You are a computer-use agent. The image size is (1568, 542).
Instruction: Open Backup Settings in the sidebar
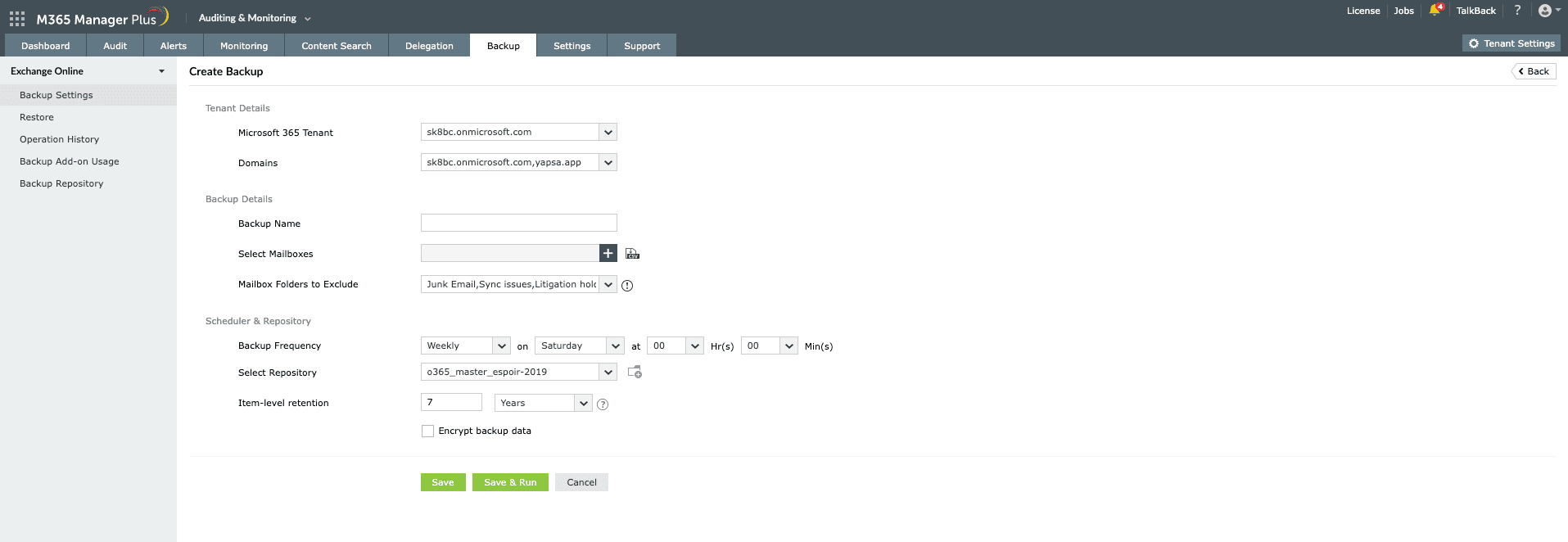point(88,95)
